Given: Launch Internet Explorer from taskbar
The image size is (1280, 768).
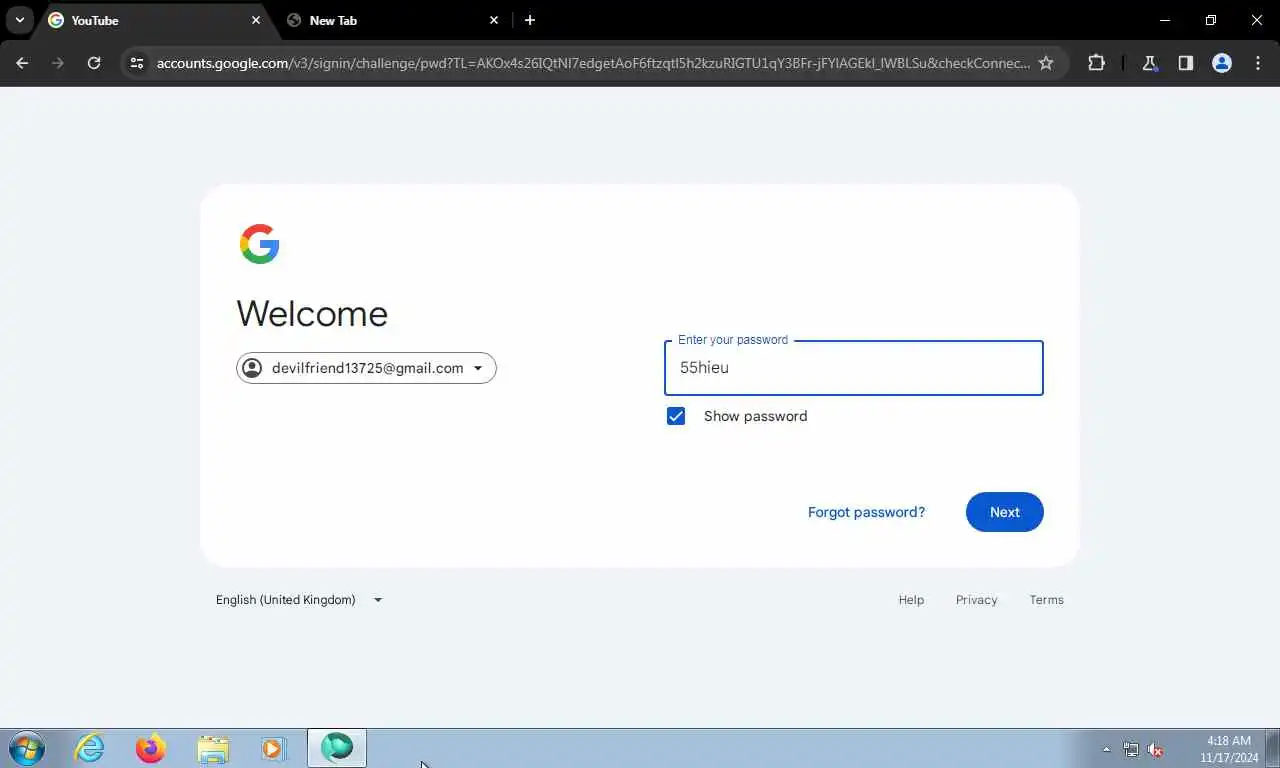Looking at the screenshot, I should coord(90,748).
